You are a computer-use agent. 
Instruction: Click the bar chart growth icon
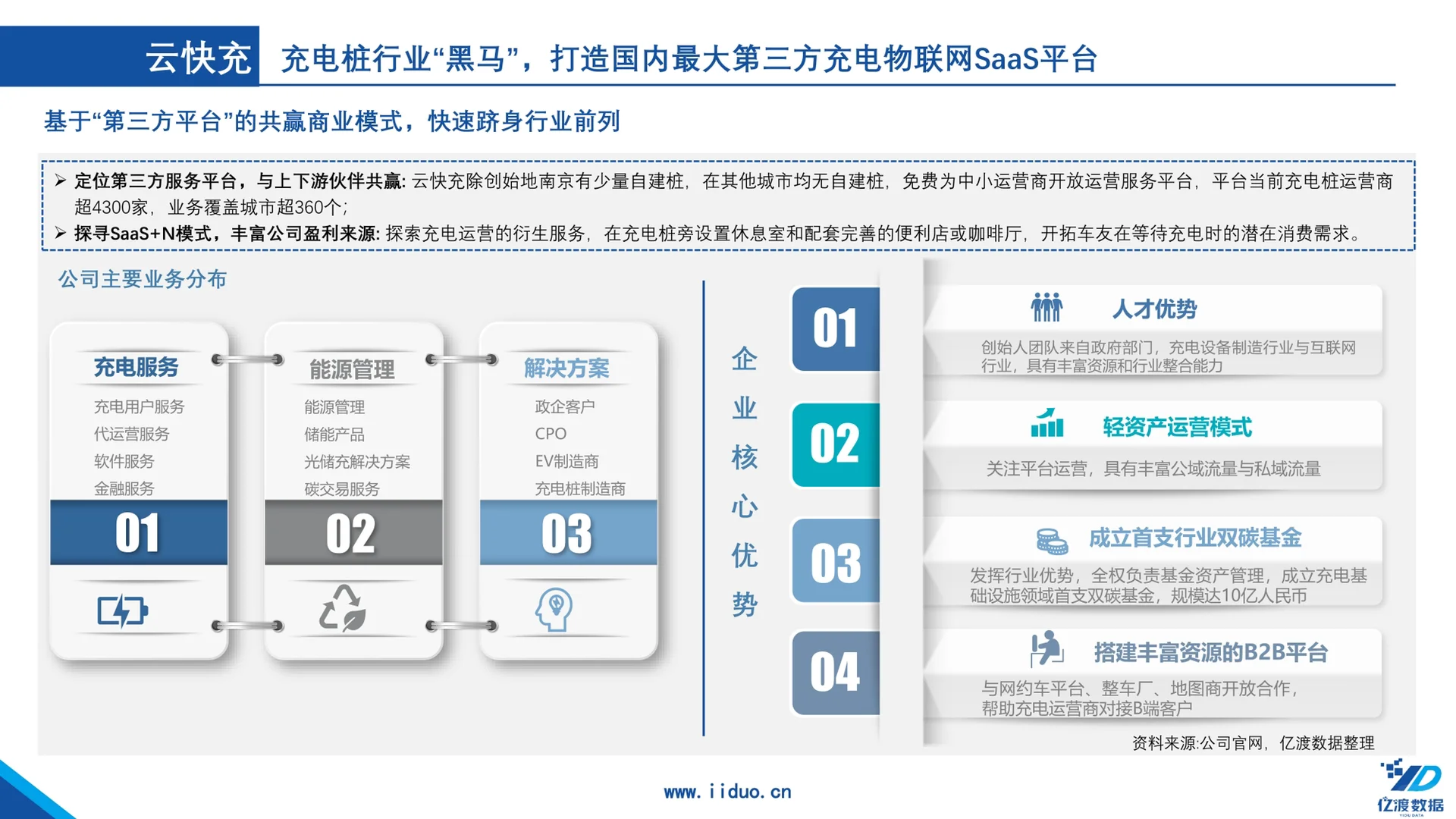point(1046,423)
